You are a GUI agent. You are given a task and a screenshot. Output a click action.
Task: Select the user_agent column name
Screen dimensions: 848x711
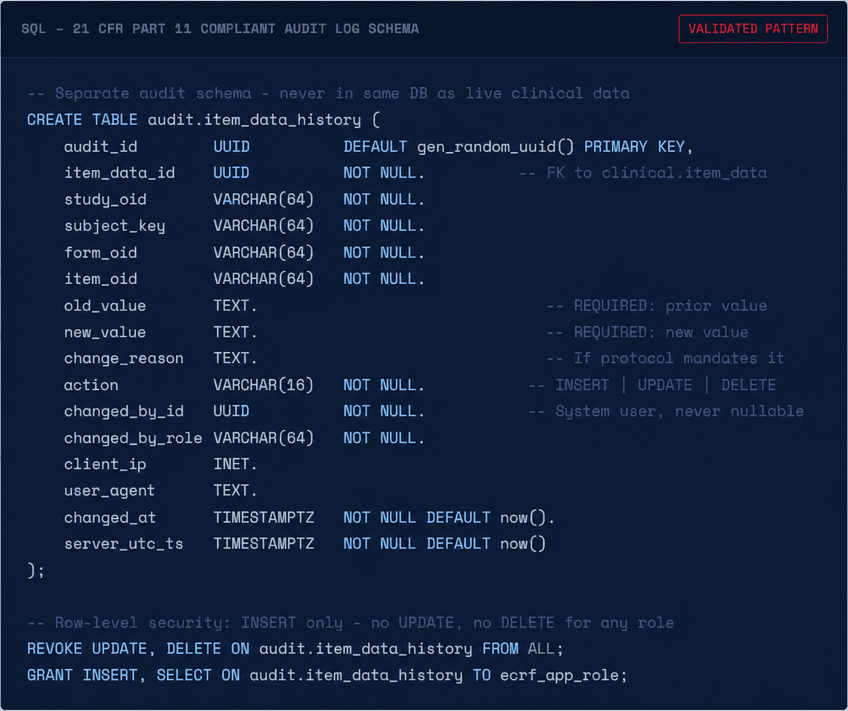[109, 491]
